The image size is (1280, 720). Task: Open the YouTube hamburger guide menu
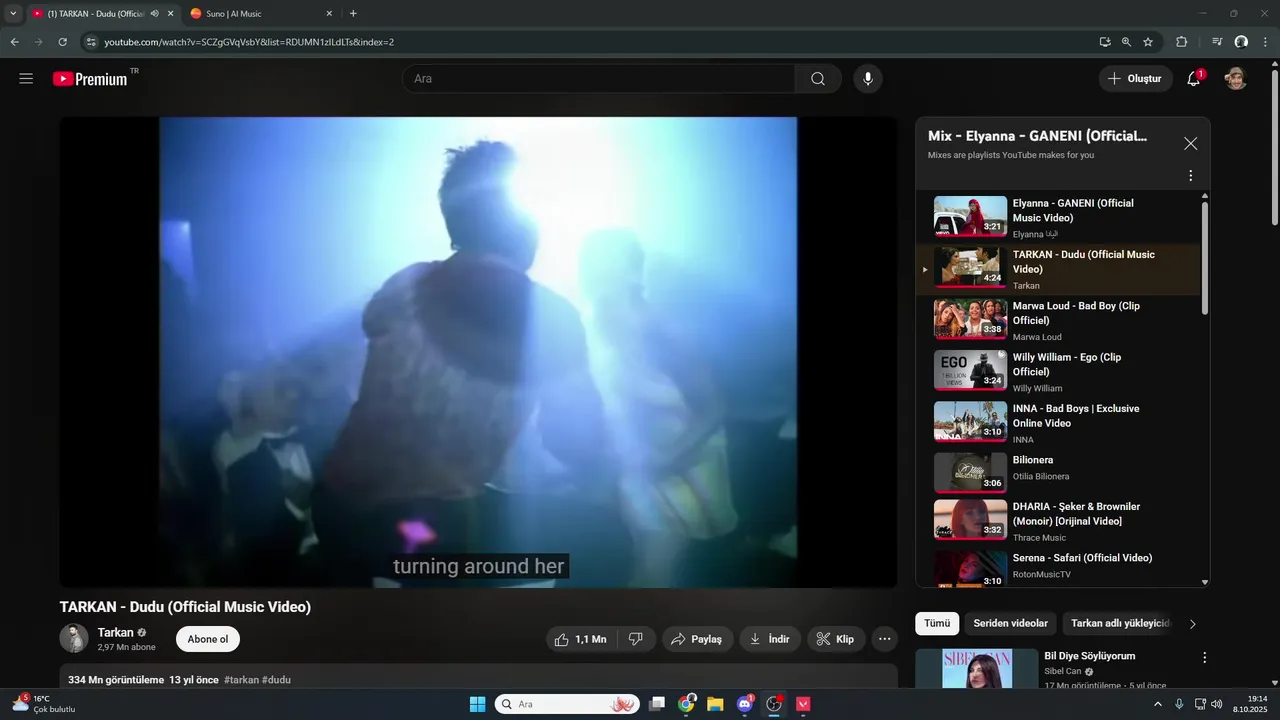pyautogui.click(x=26, y=79)
